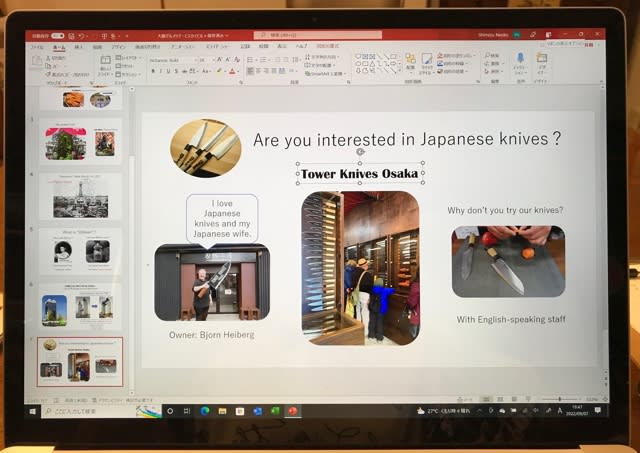Open the Shape Effects dropdown
The image size is (640, 453).
[452, 71]
